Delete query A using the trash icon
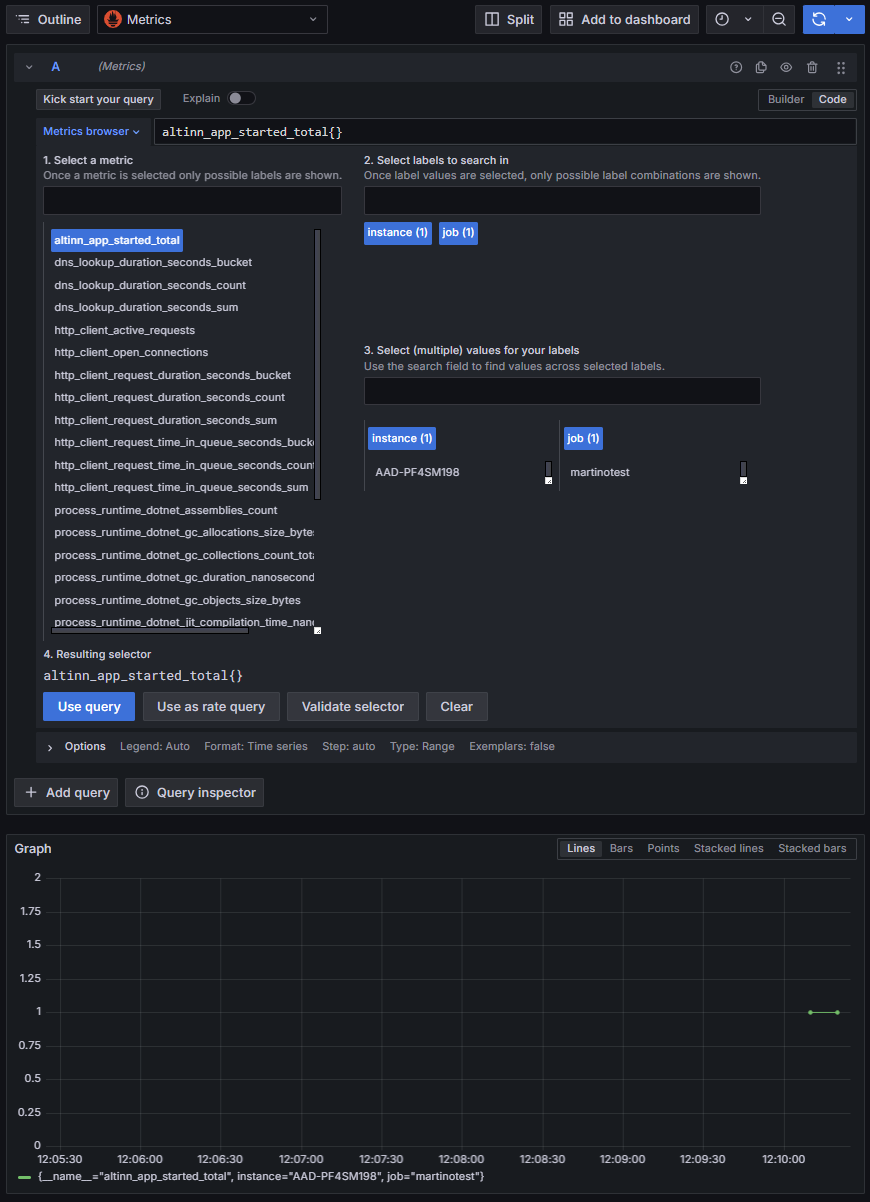The image size is (870, 1202). click(x=812, y=67)
